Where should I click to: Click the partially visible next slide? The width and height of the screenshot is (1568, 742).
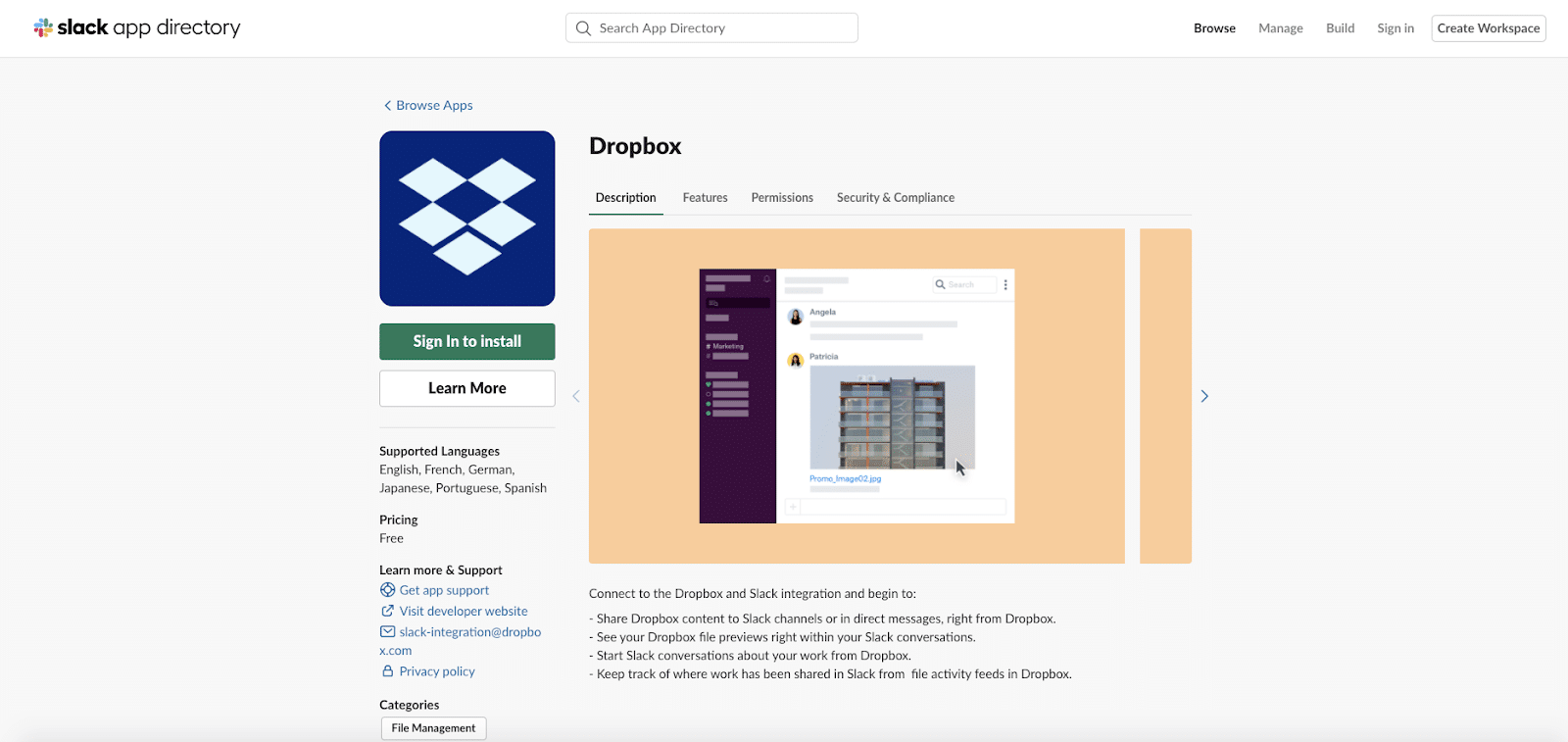tap(1166, 396)
